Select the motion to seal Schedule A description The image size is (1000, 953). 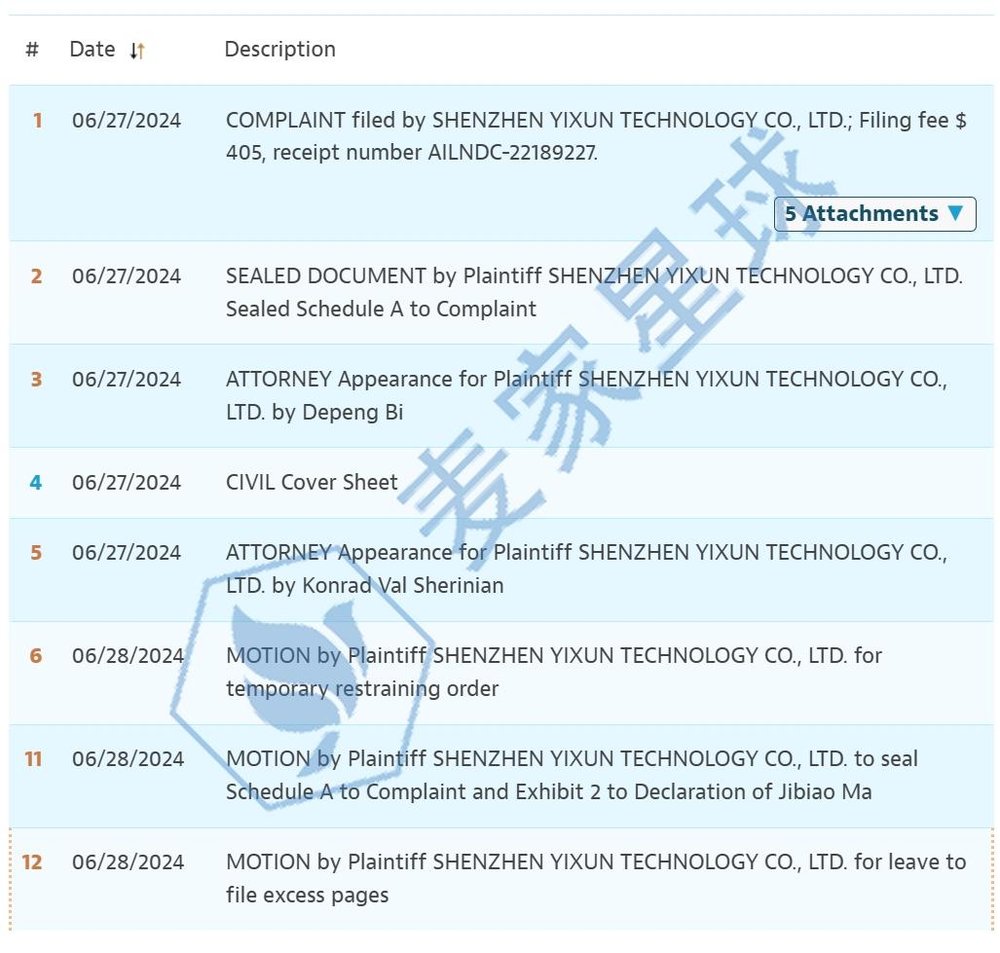(x=571, y=775)
